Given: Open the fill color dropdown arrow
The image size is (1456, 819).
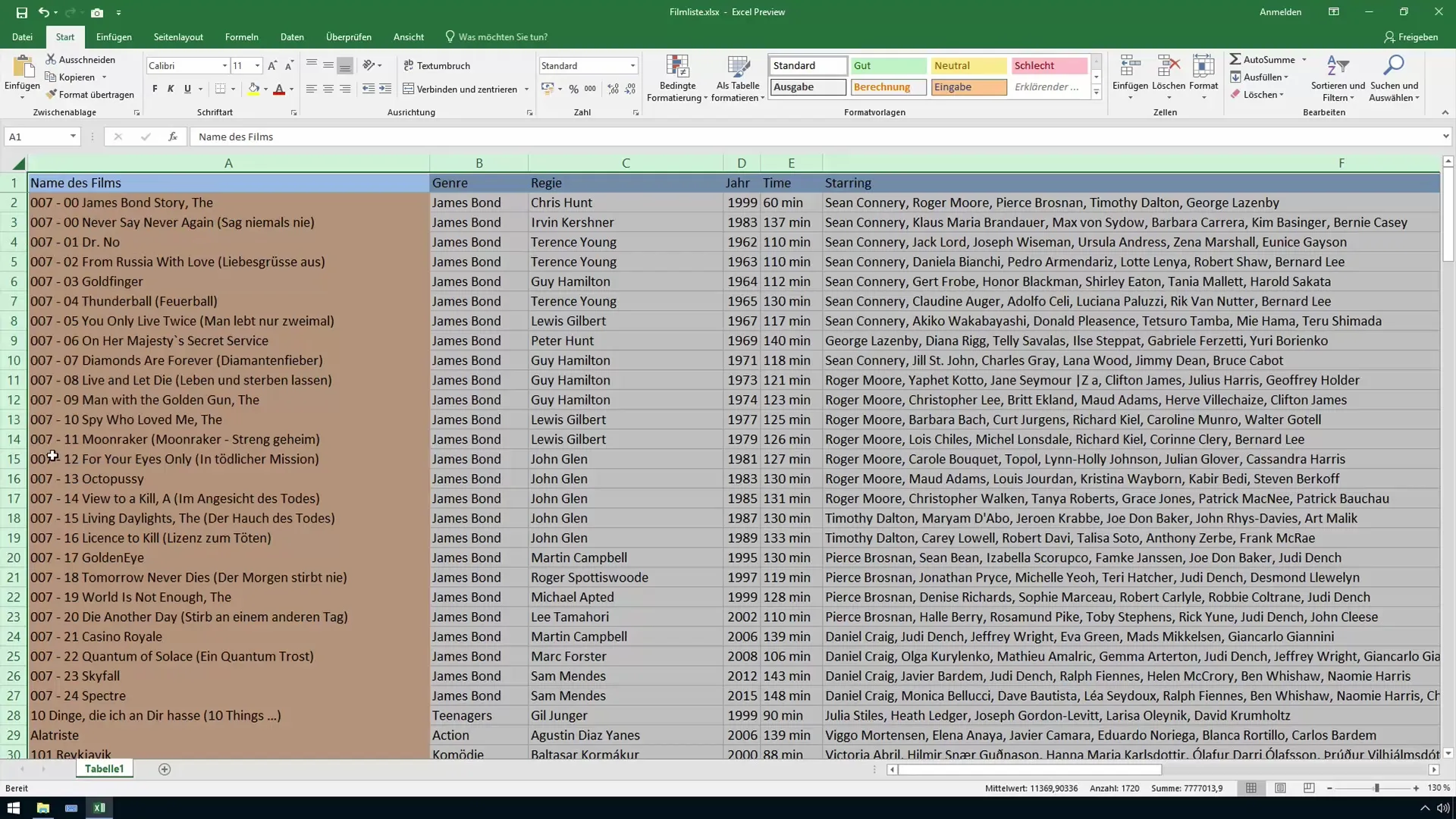Looking at the screenshot, I should point(266,89).
